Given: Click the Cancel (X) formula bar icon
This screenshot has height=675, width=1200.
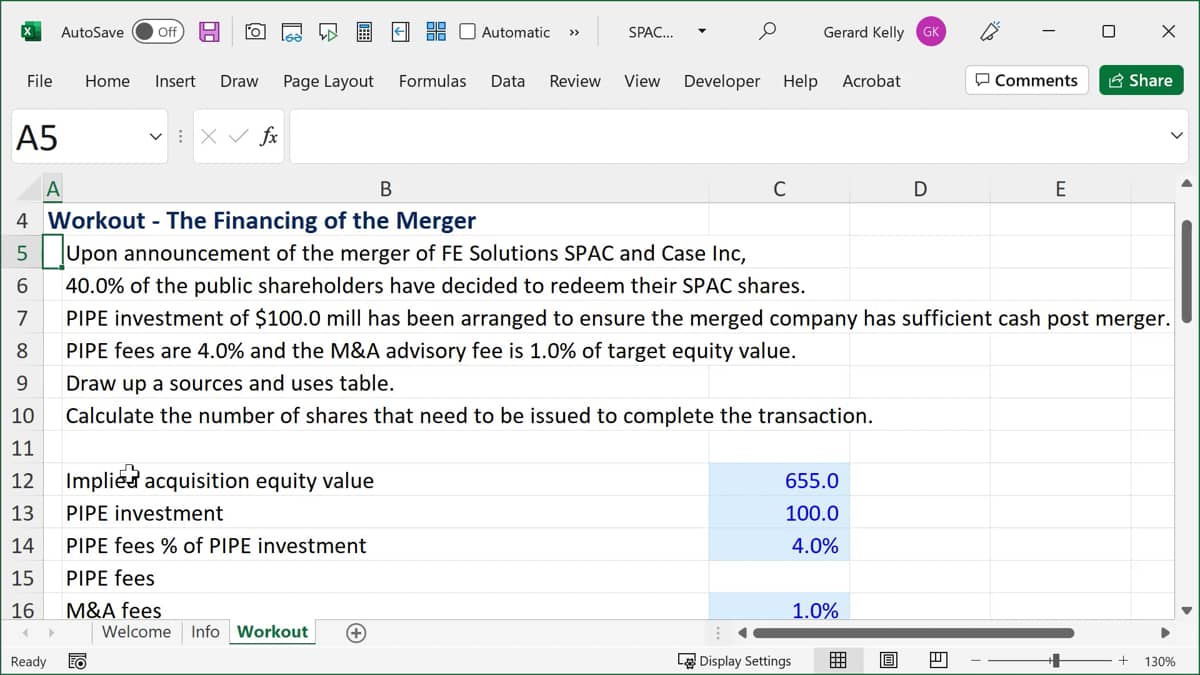Looking at the screenshot, I should (x=208, y=137).
